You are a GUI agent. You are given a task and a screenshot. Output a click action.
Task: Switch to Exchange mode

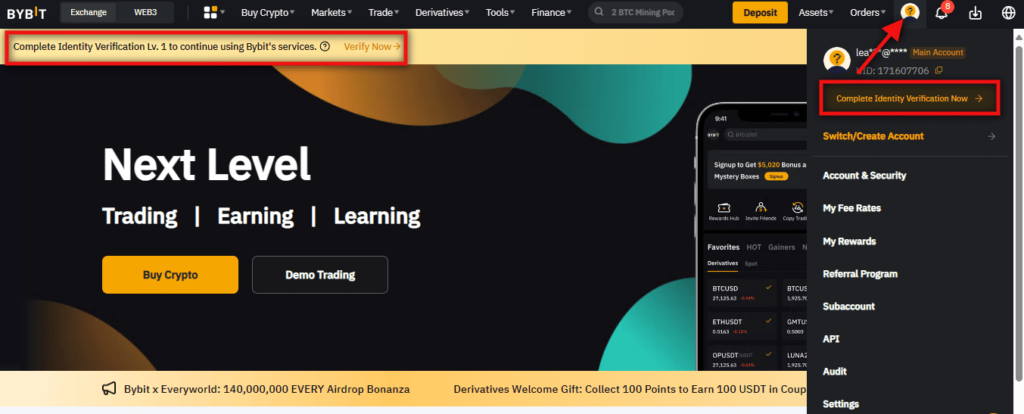click(88, 12)
